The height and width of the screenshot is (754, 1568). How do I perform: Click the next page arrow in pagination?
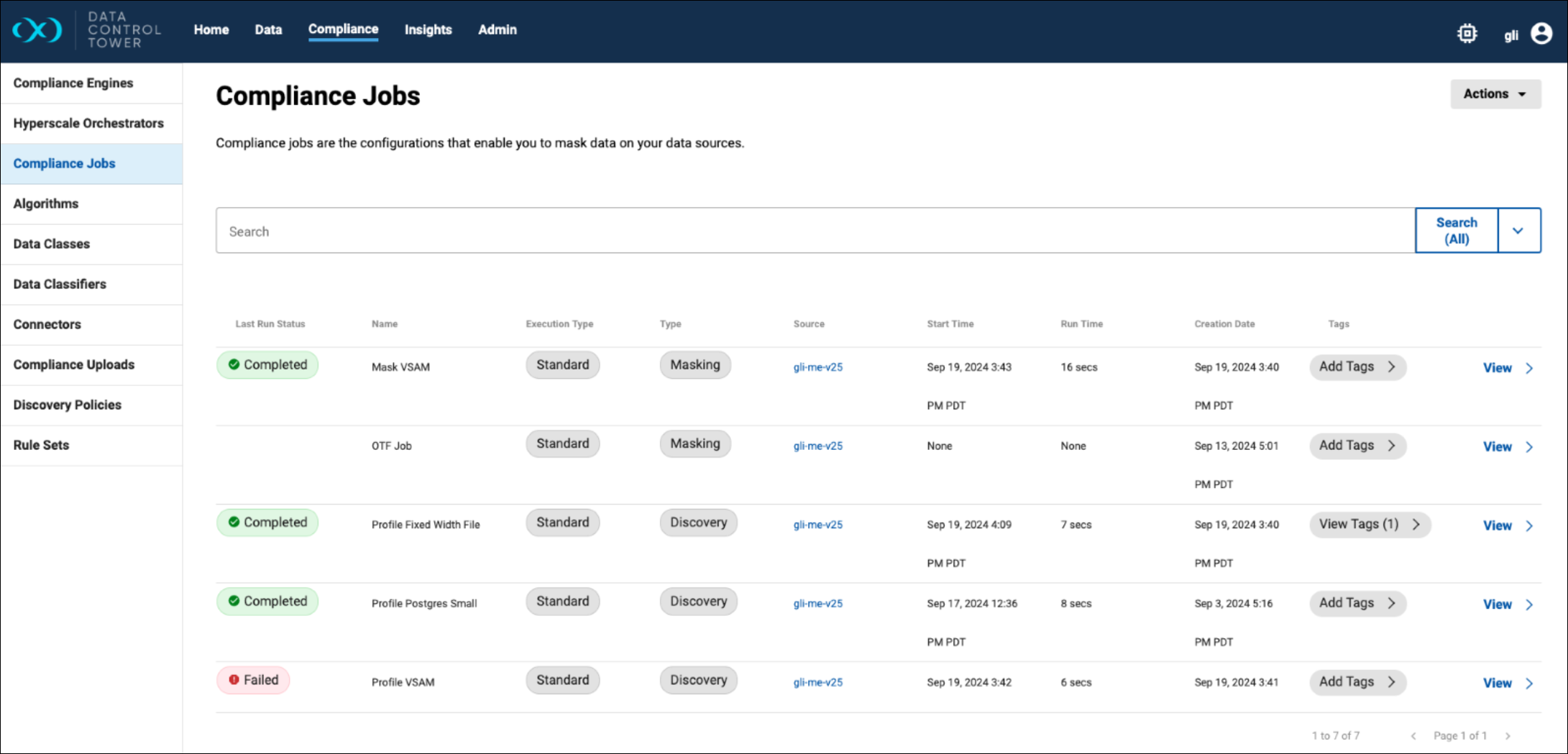(1508, 736)
